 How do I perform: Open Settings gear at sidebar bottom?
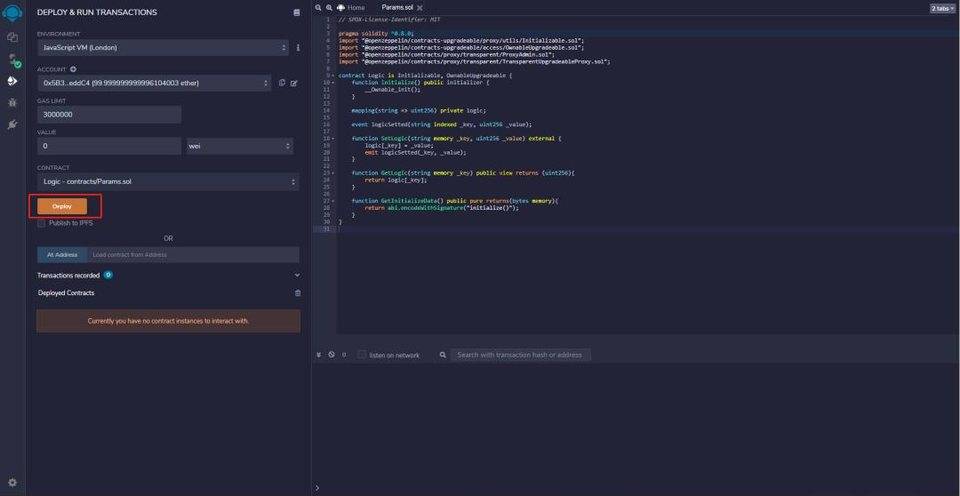click(12, 483)
